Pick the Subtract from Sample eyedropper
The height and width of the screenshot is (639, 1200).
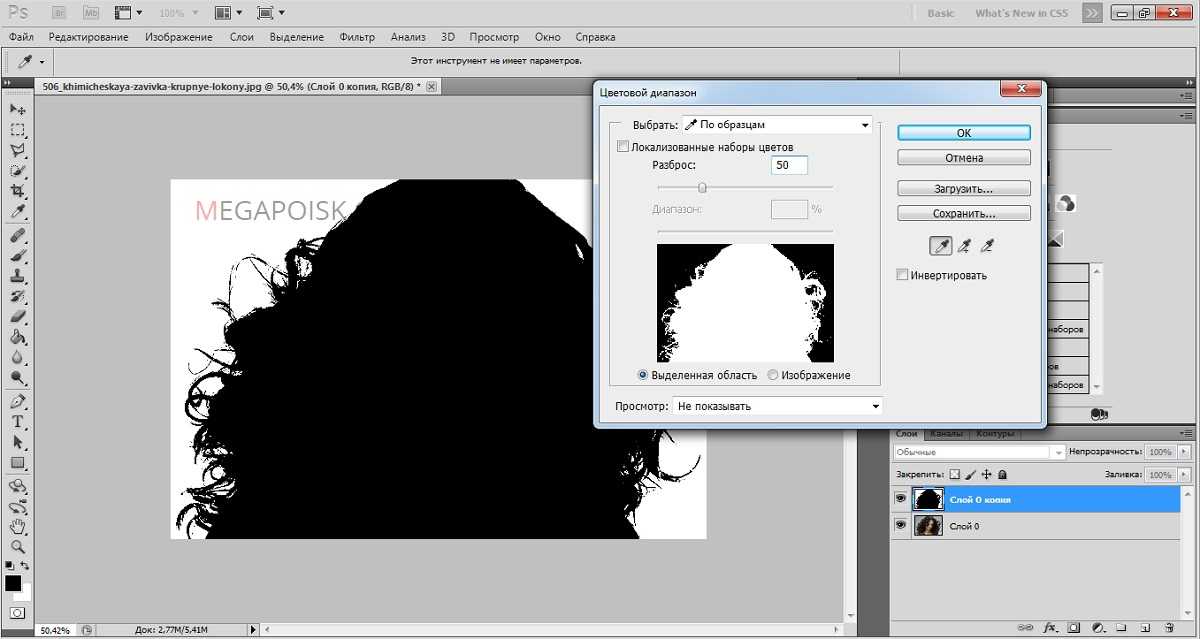pyautogui.click(x=988, y=245)
